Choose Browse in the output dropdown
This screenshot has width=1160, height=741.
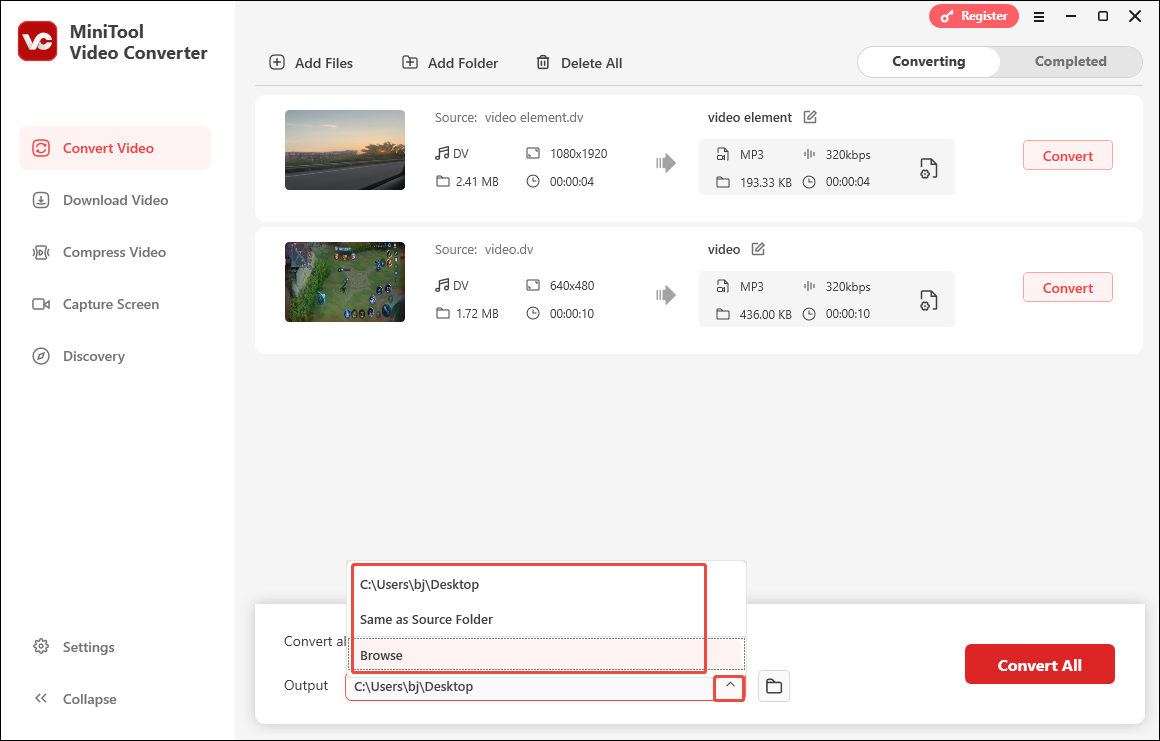point(546,655)
